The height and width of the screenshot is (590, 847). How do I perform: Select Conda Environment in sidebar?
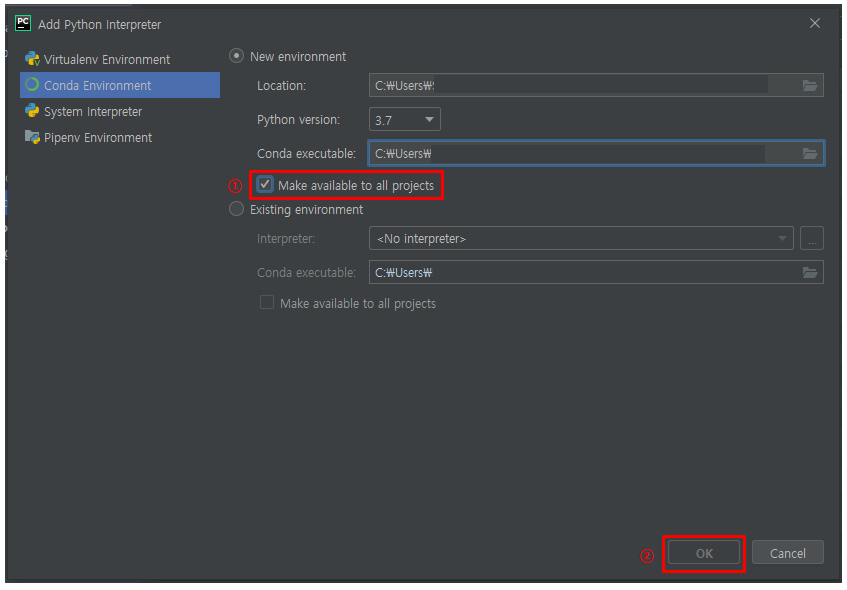pos(120,85)
